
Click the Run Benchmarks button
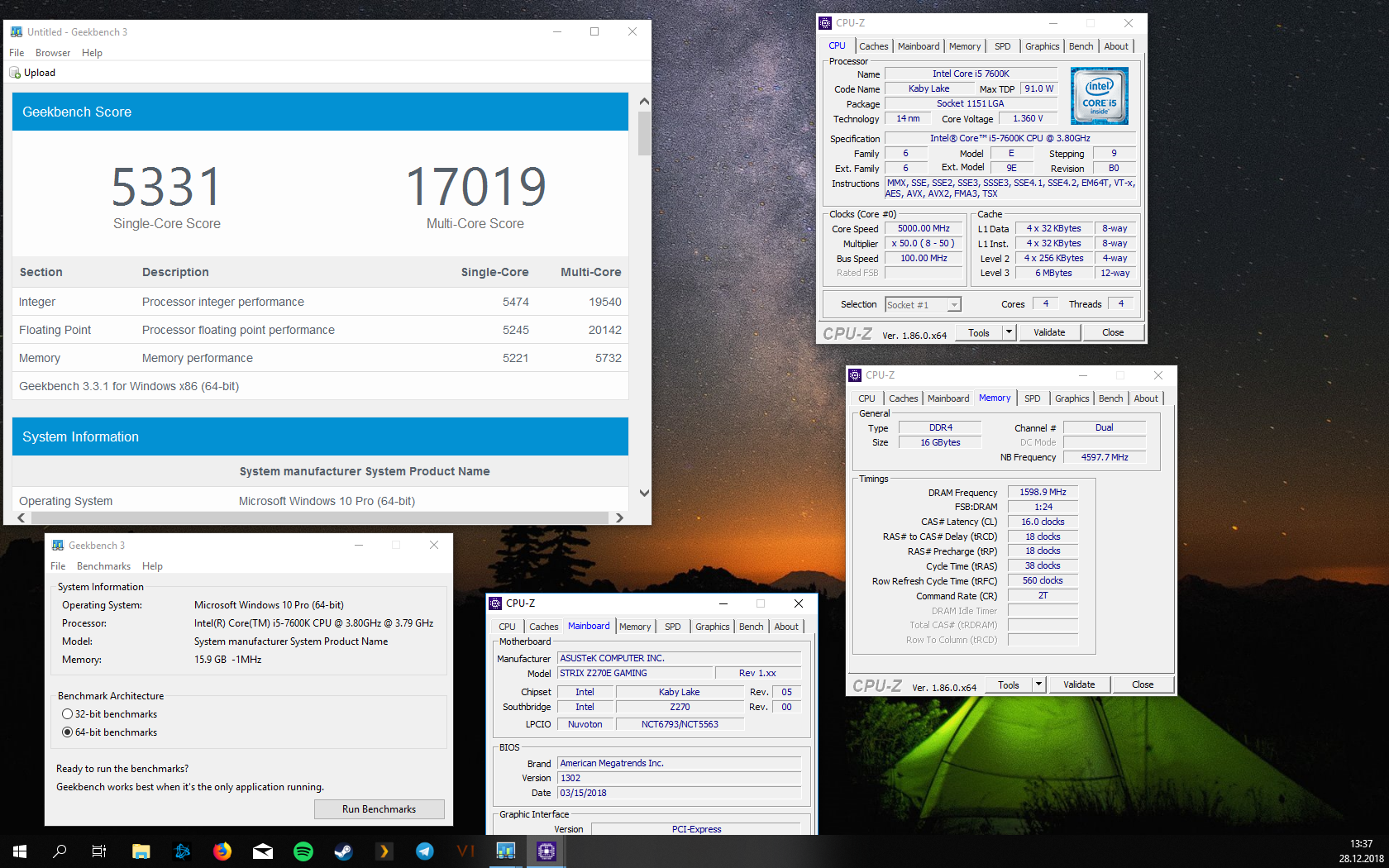point(379,809)
